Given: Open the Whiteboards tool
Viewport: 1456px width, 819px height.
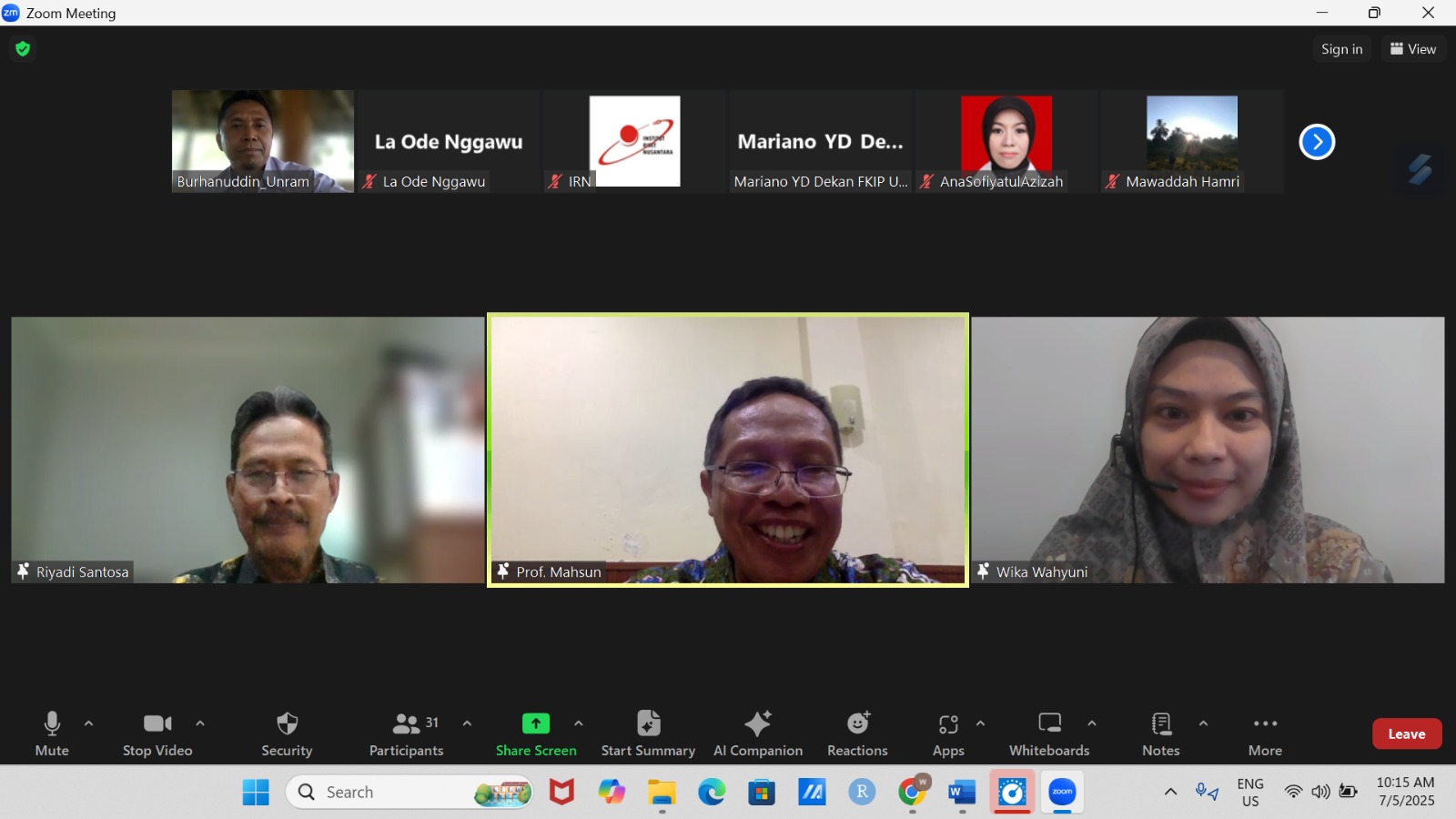Looking at the screenshot, I should tap(1049, 733).
